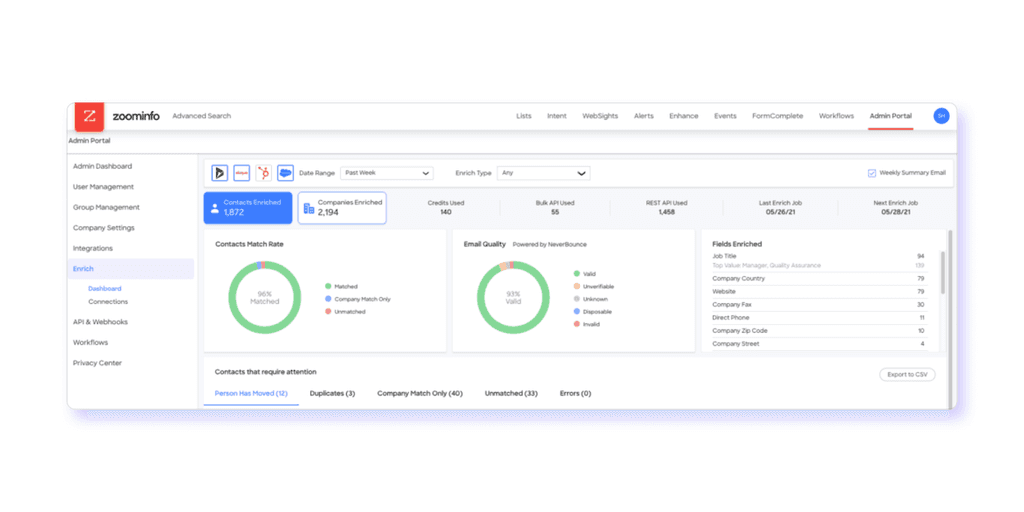Click the Direct Phone row
The image size is (1024, 512).
818,318
